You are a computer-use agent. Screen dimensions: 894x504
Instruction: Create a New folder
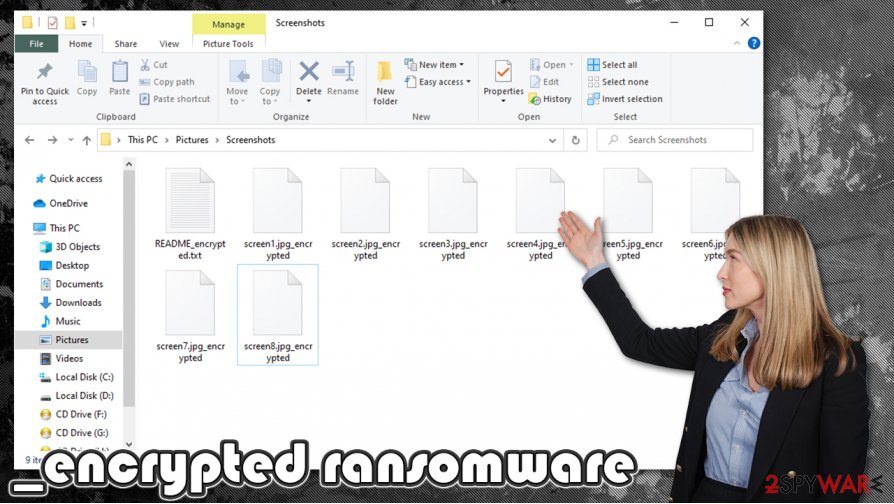pos(385,83)
